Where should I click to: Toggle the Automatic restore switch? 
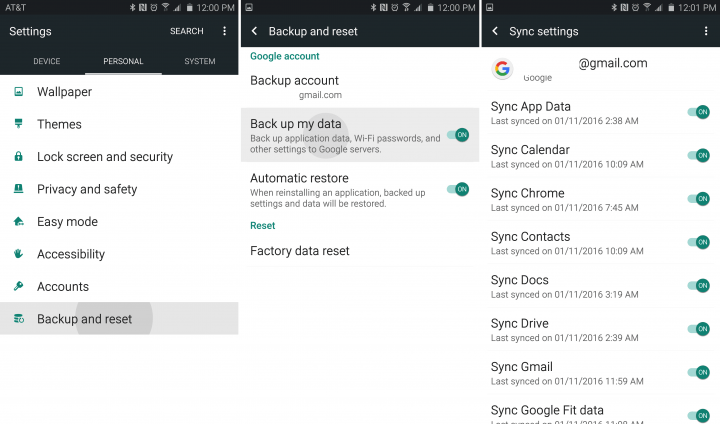[x=458, y=189]
